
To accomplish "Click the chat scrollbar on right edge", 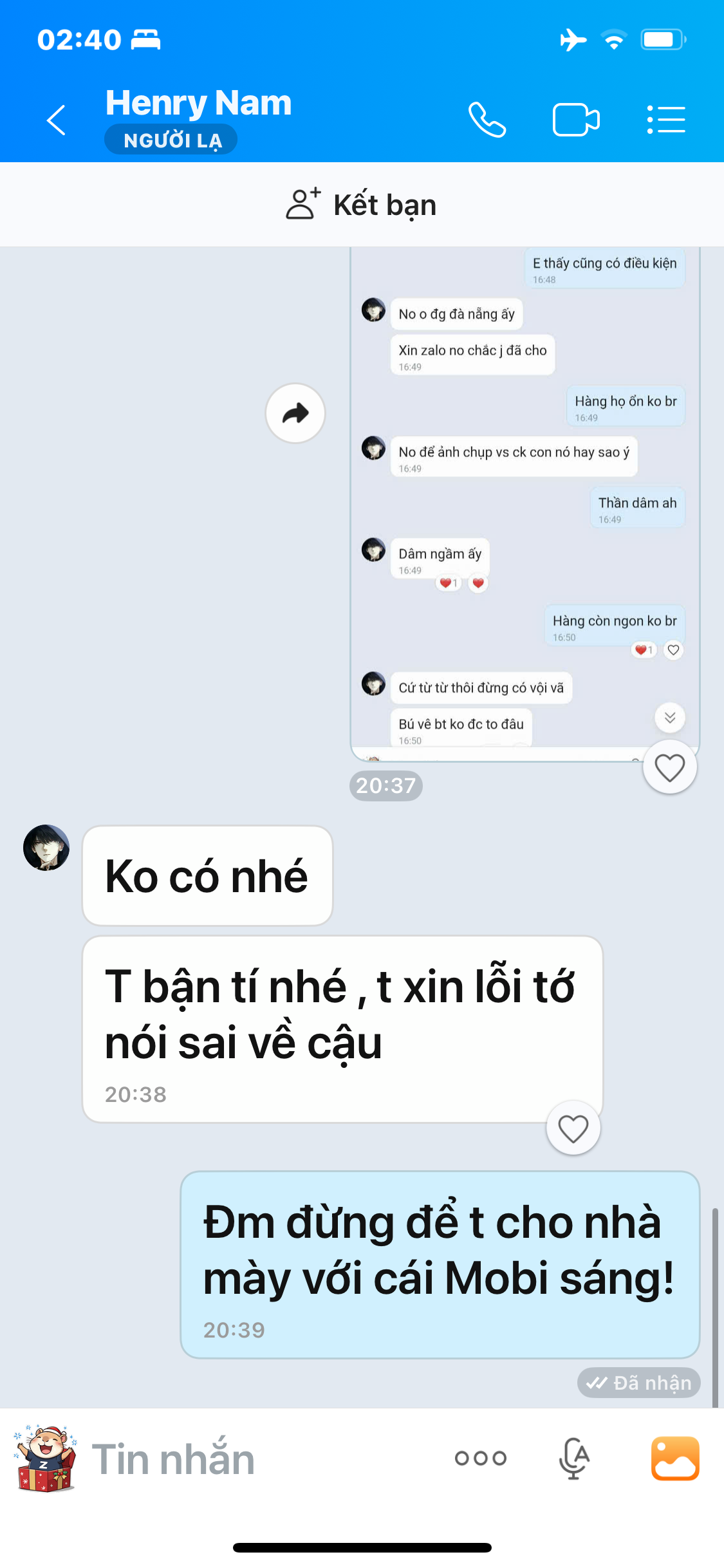I will (x=715, y=1307).
